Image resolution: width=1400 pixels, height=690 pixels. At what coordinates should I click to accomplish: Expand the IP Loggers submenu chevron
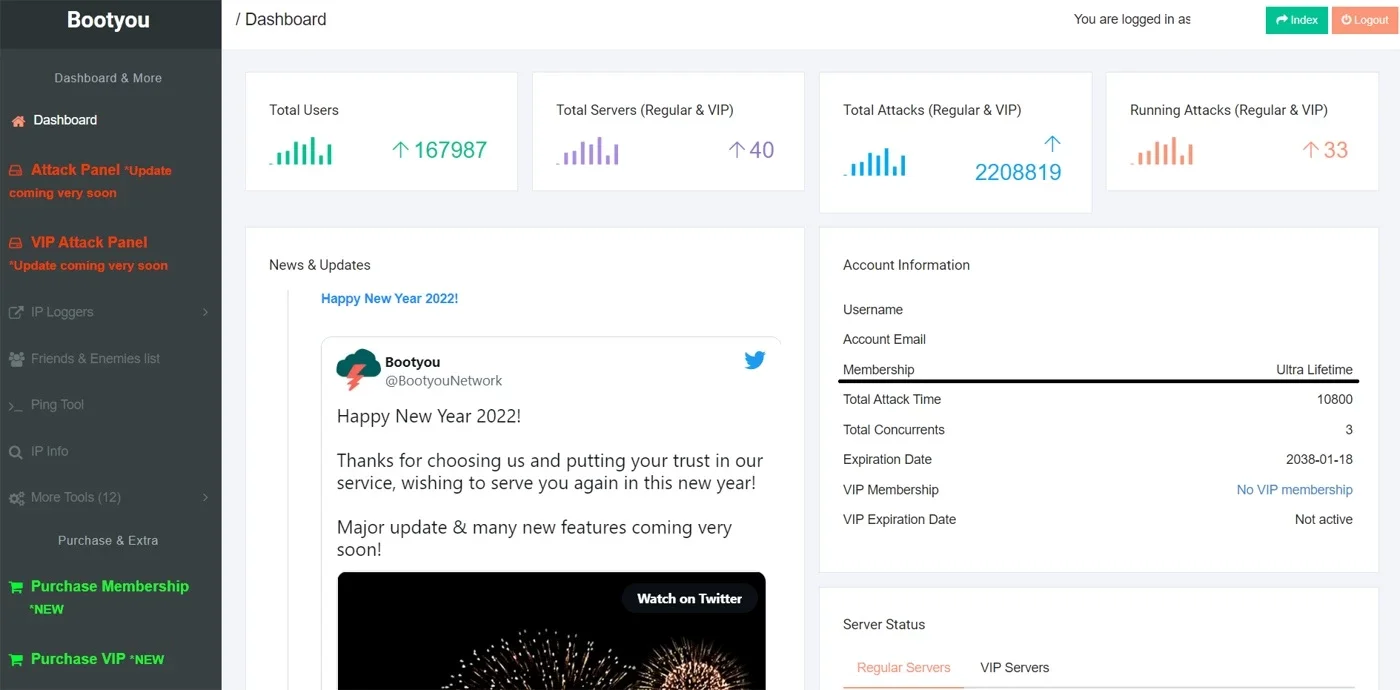point(205,312)
